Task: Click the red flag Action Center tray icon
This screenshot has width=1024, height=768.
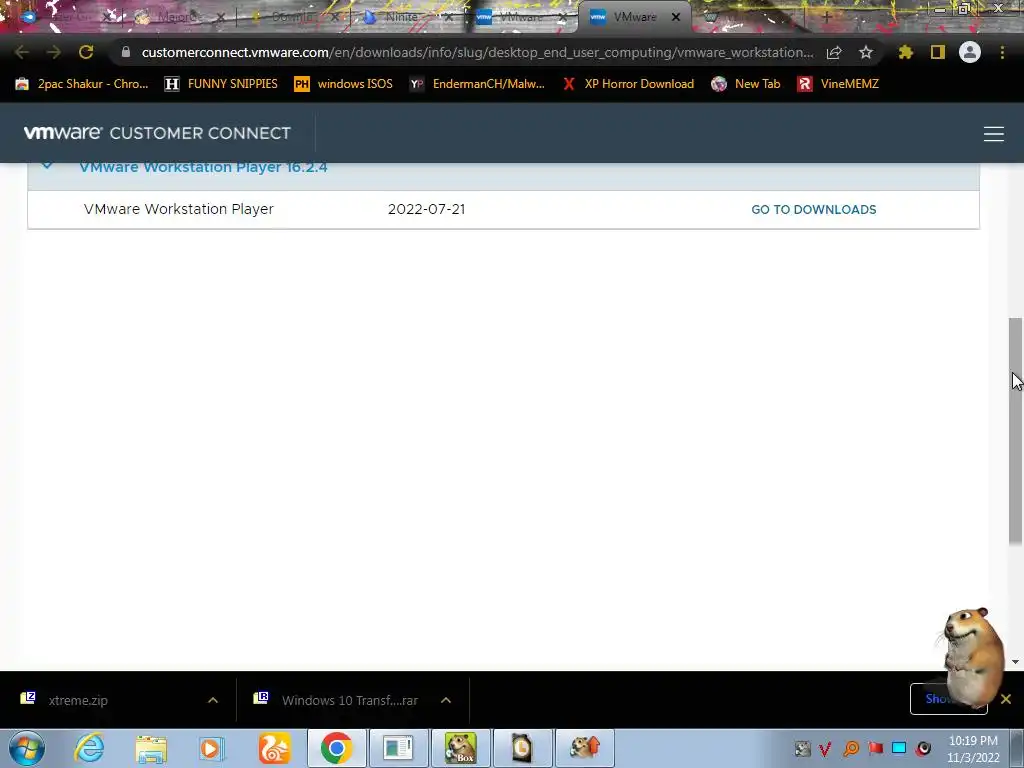Action: tap(875, 748)
